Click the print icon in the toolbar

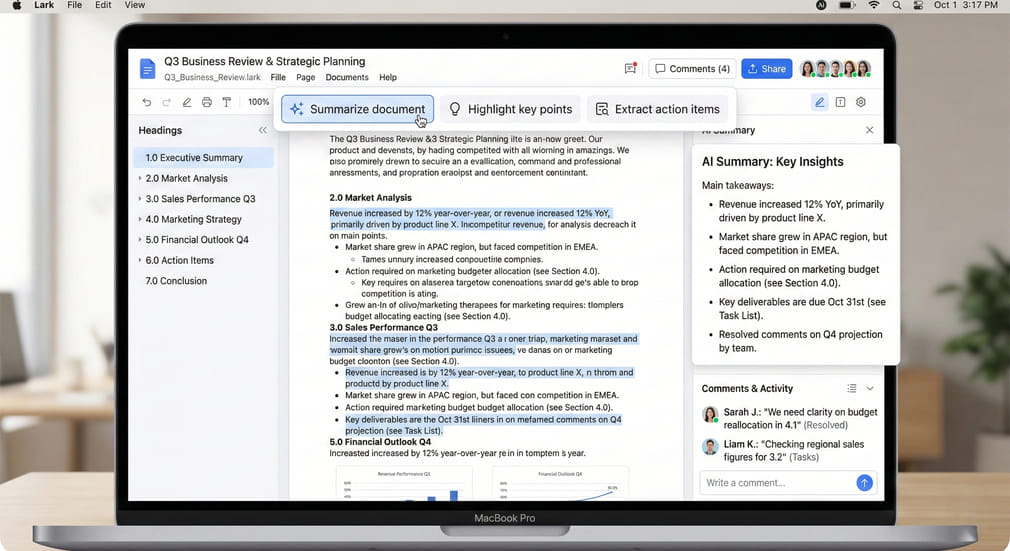point(206,102)
